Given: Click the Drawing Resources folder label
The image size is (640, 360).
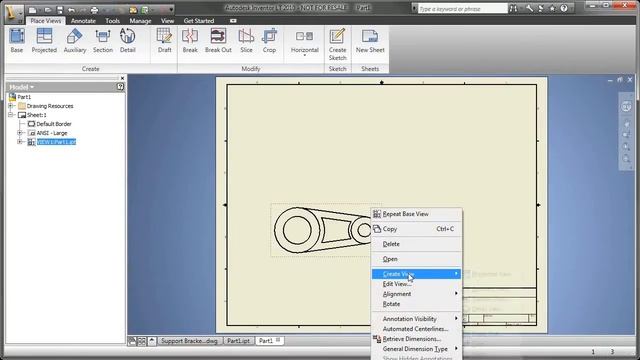Looking at the screenshot, I should (50, 106).
